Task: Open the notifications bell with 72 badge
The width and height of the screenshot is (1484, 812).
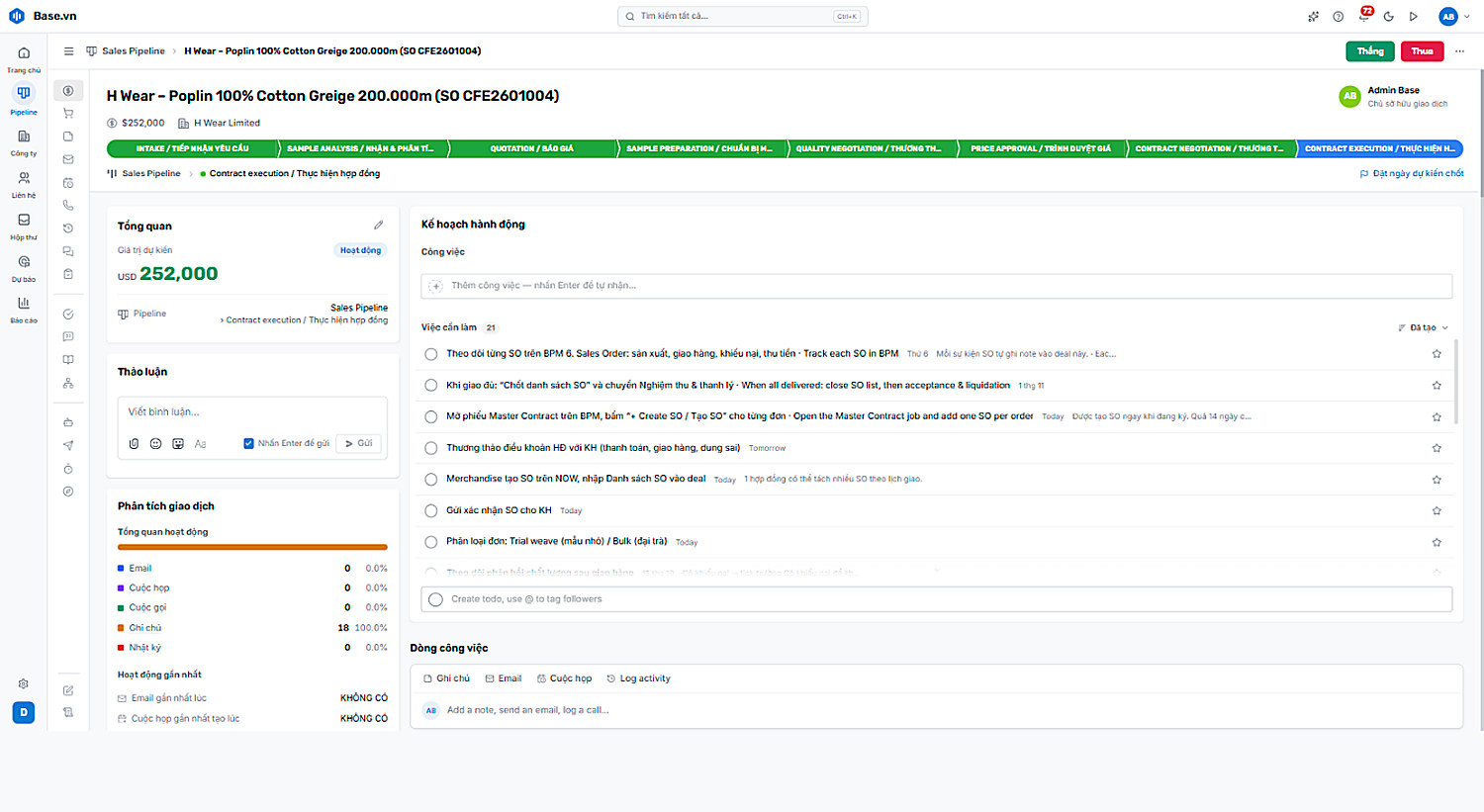Action: (1364, 16)
